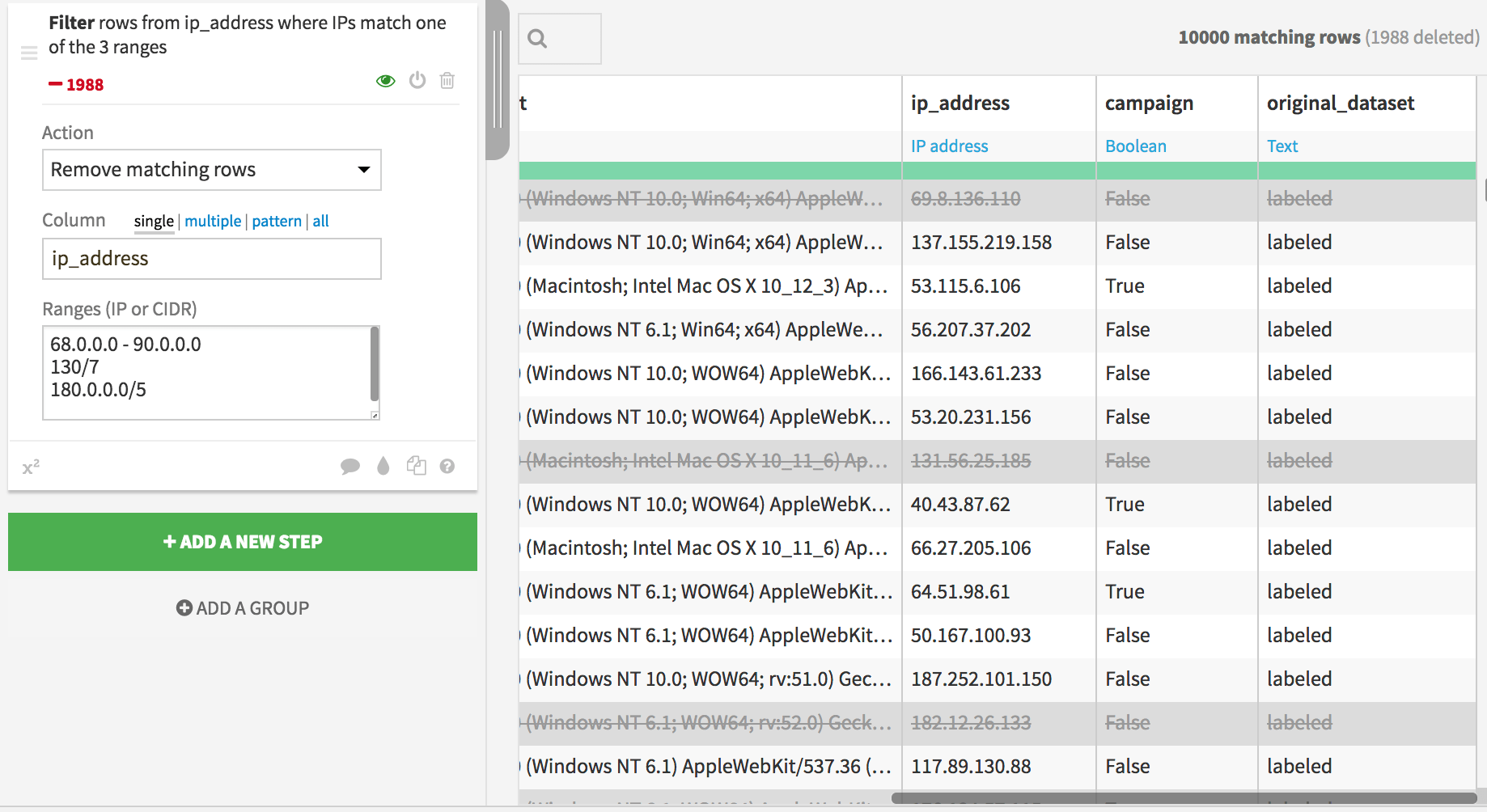The image size is (1487, 812).
Task: Click campaign 'False' for 137.155.219.158 row
Action: (x=1128, y=243)
